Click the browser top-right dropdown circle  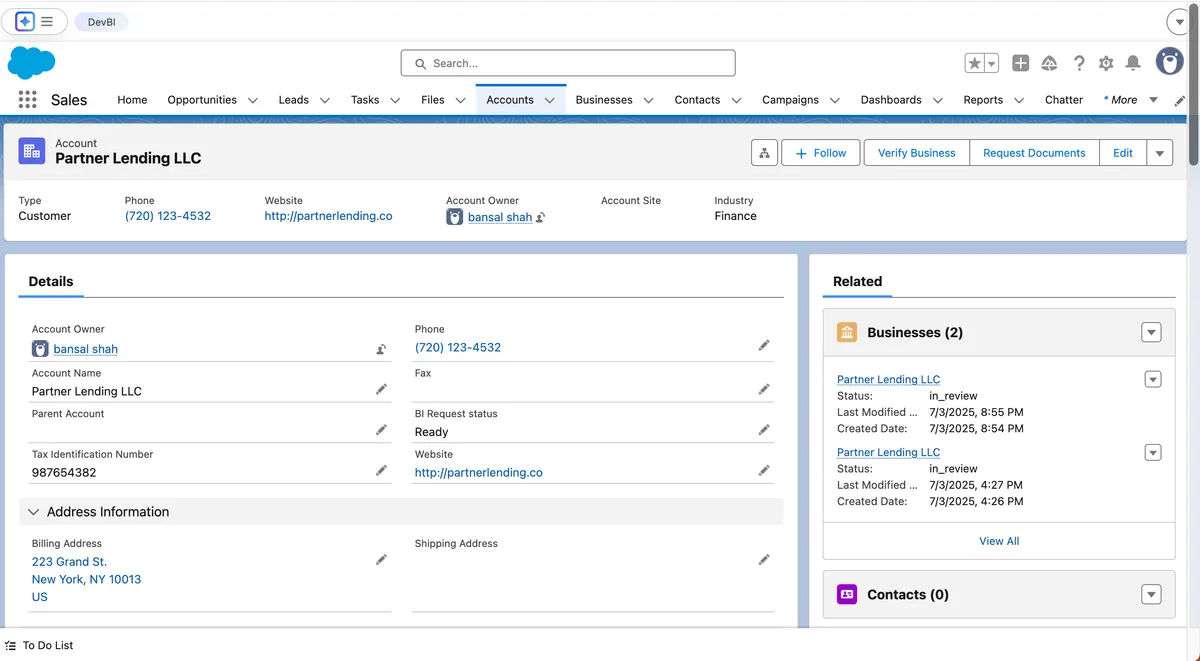(x=1178, y=21)
